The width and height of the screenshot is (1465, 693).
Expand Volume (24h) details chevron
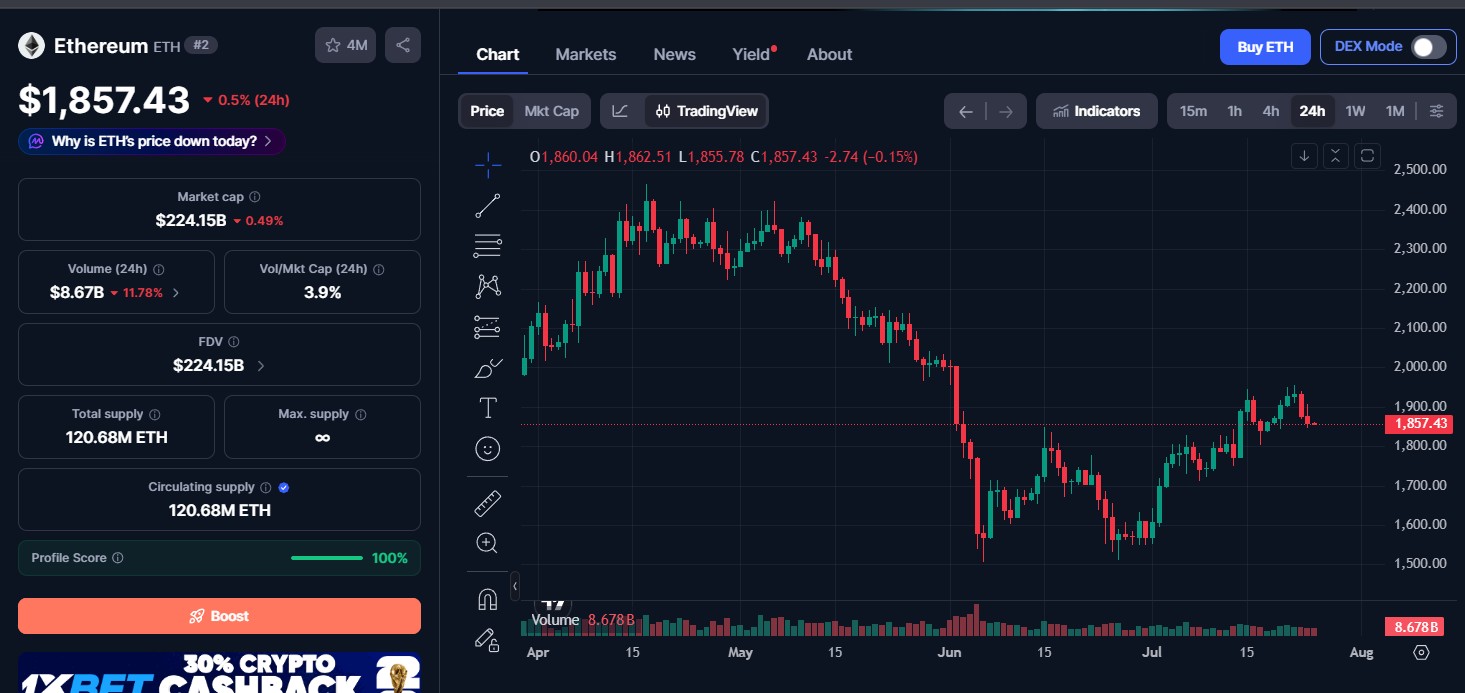point(176,293)
